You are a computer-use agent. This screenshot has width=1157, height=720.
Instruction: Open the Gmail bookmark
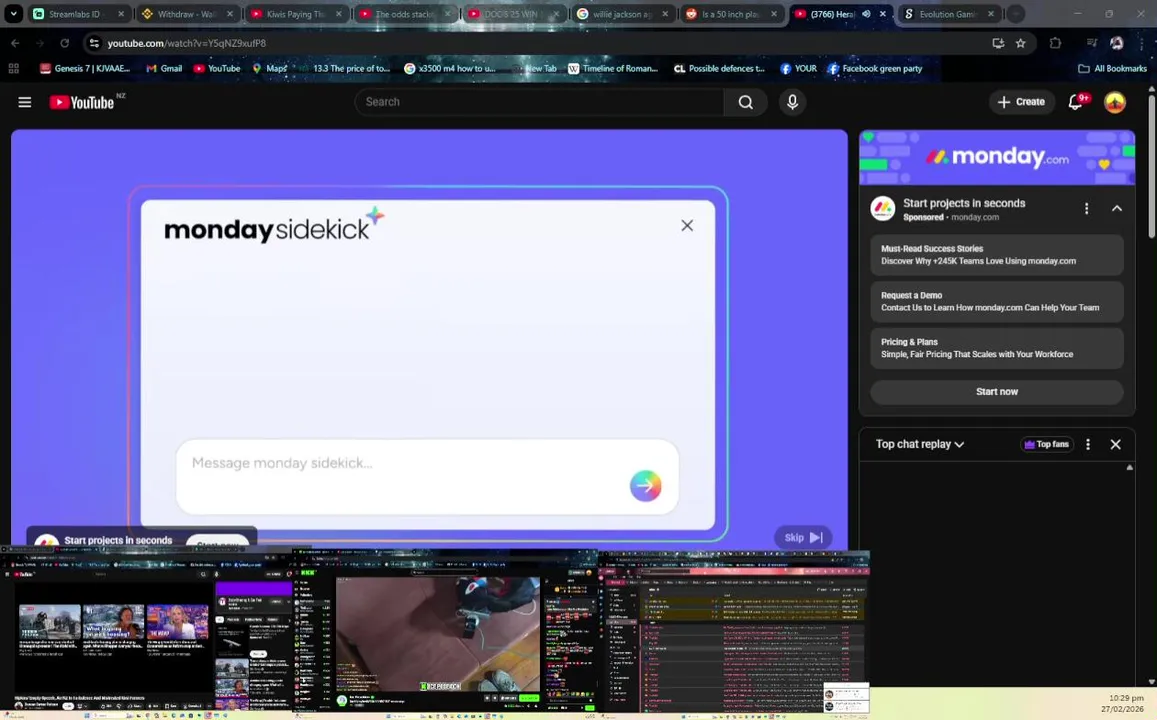[x=164, y=69]
